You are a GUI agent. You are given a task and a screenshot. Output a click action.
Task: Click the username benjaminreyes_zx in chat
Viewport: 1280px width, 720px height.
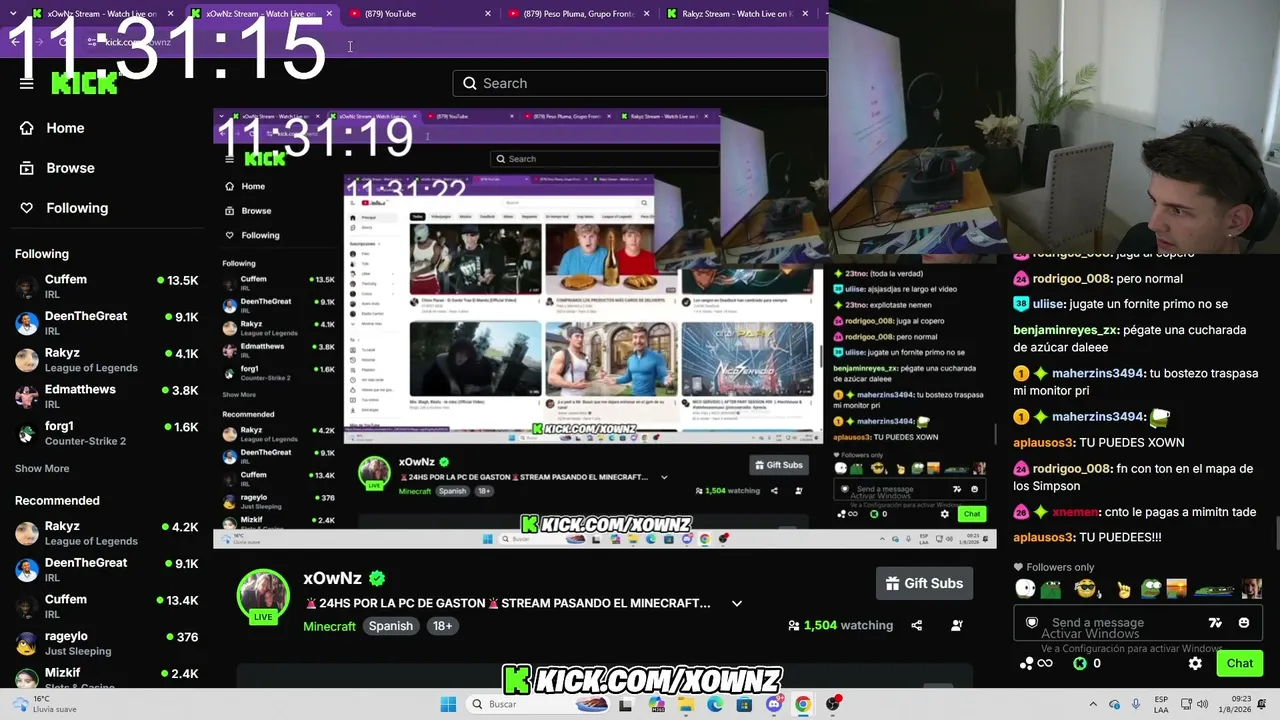tap(1066, 330)
